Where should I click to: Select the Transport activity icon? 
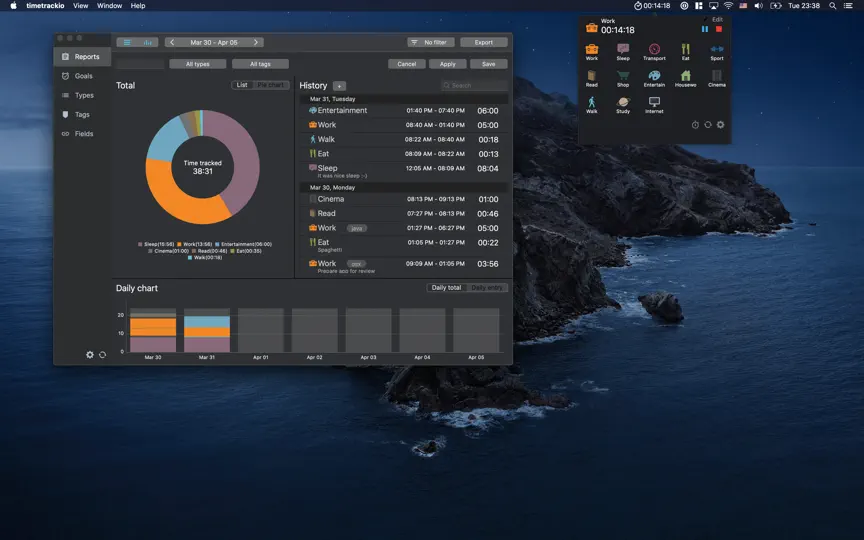pyautogui.click(x=654, y=52)
